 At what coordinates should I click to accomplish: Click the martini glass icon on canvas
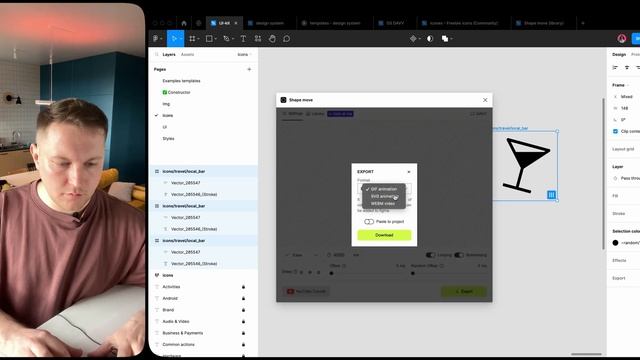click(x=526, y=165)
